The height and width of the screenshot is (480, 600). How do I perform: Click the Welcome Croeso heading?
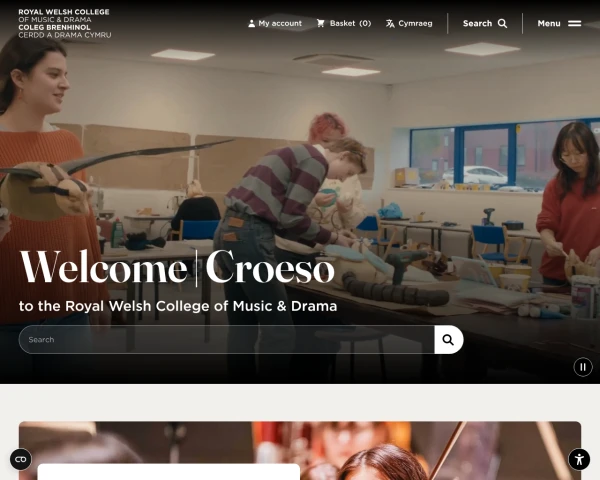click(177, 267)
